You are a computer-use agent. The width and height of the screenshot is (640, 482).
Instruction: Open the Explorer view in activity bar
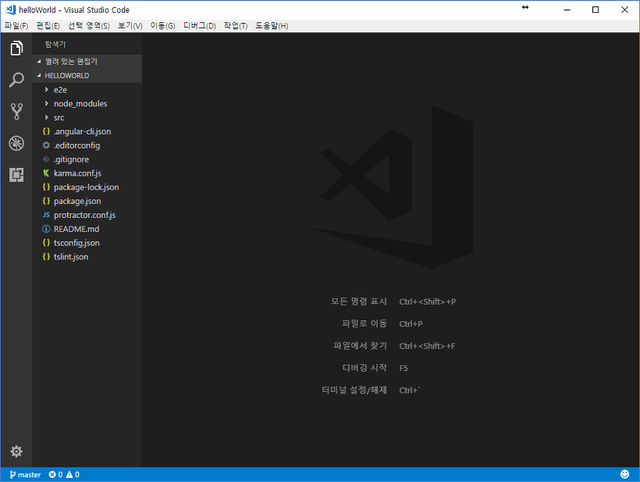16,48
